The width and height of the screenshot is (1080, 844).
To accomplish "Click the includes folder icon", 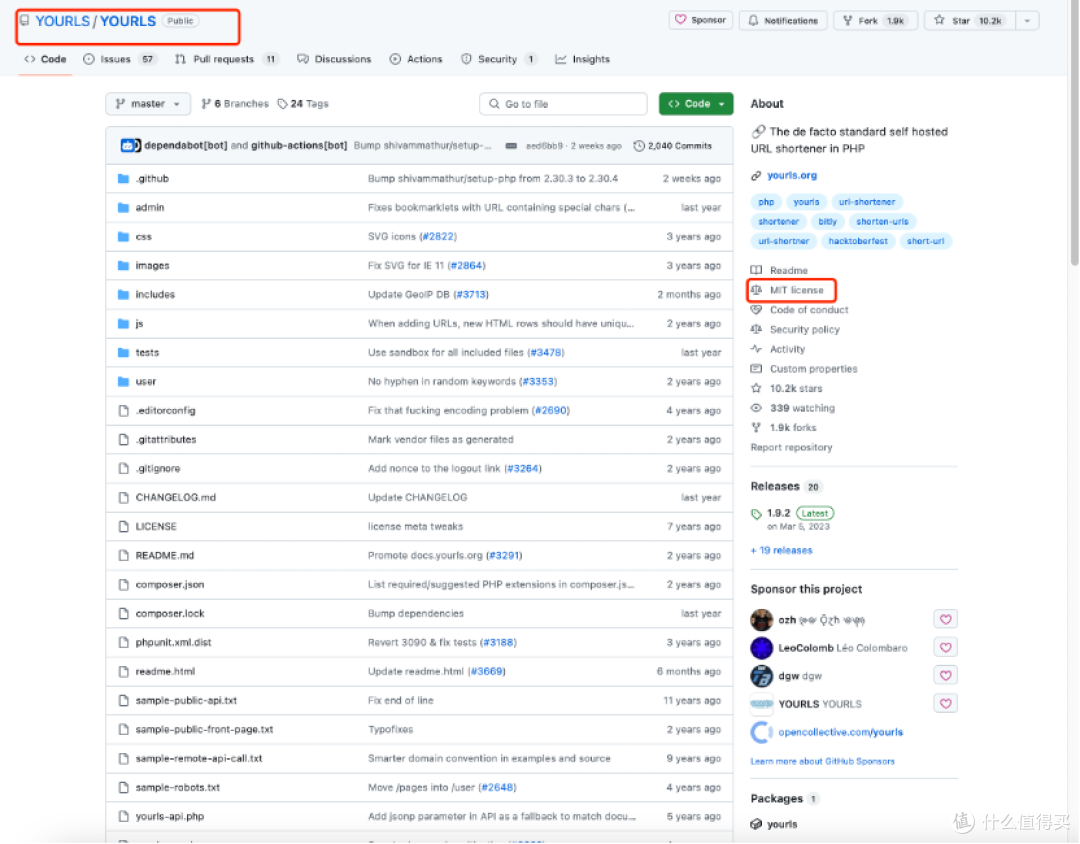I will 123,294.
